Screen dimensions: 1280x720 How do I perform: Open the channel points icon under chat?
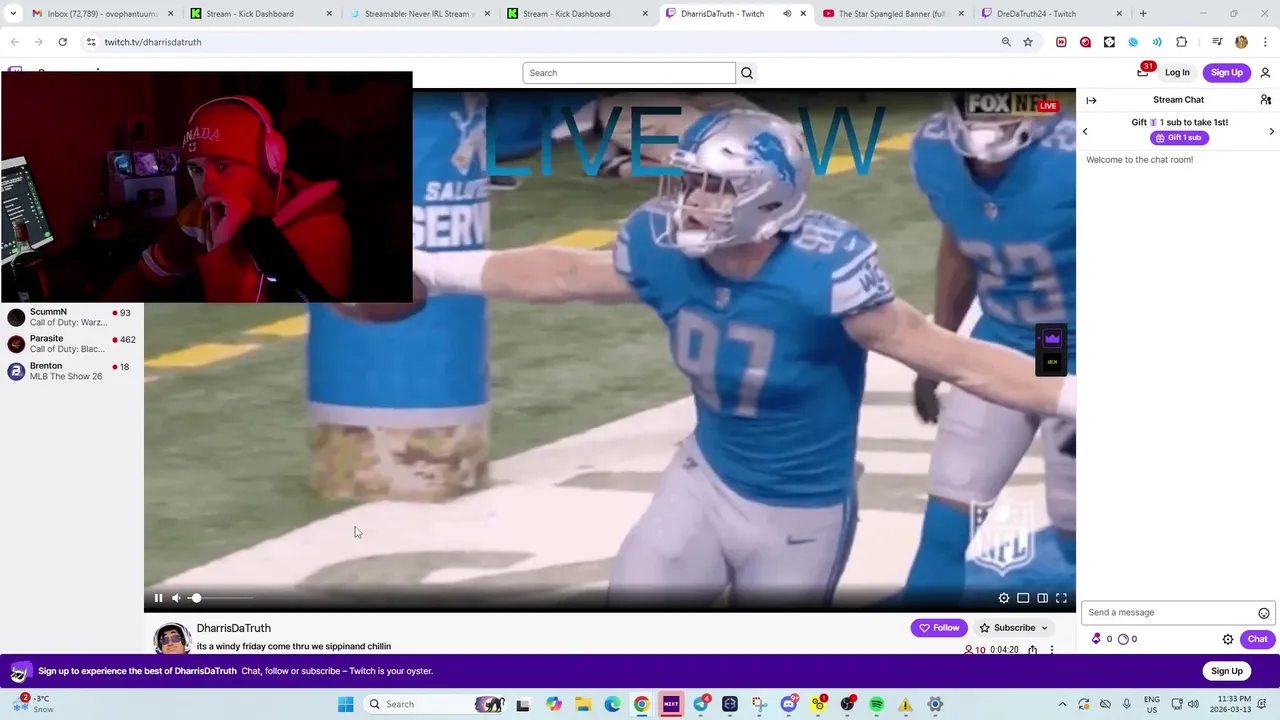1123,639
